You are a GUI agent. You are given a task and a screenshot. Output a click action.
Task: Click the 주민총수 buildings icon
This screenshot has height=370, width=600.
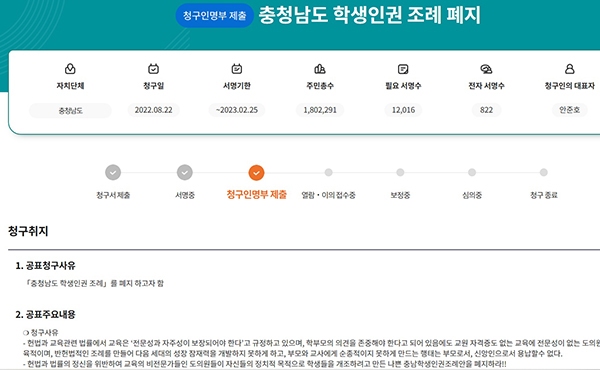coord(320,69)
